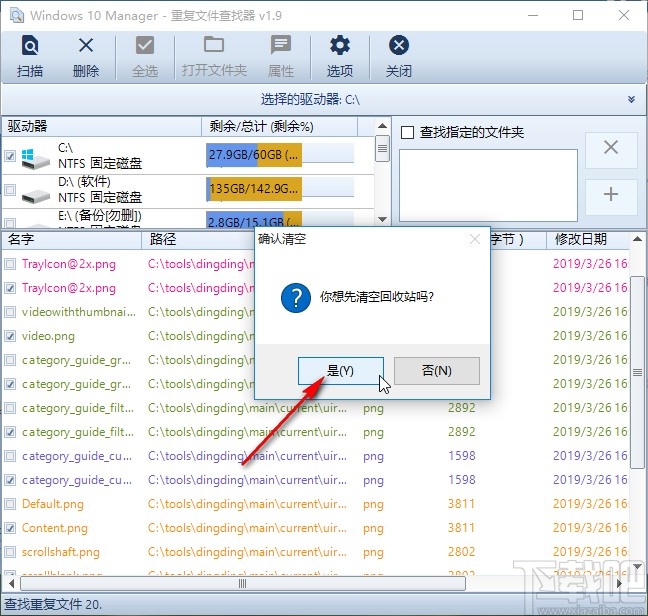Open 选项 options gear icon
The width and height of the screenshot is (648, 616).
340,45
